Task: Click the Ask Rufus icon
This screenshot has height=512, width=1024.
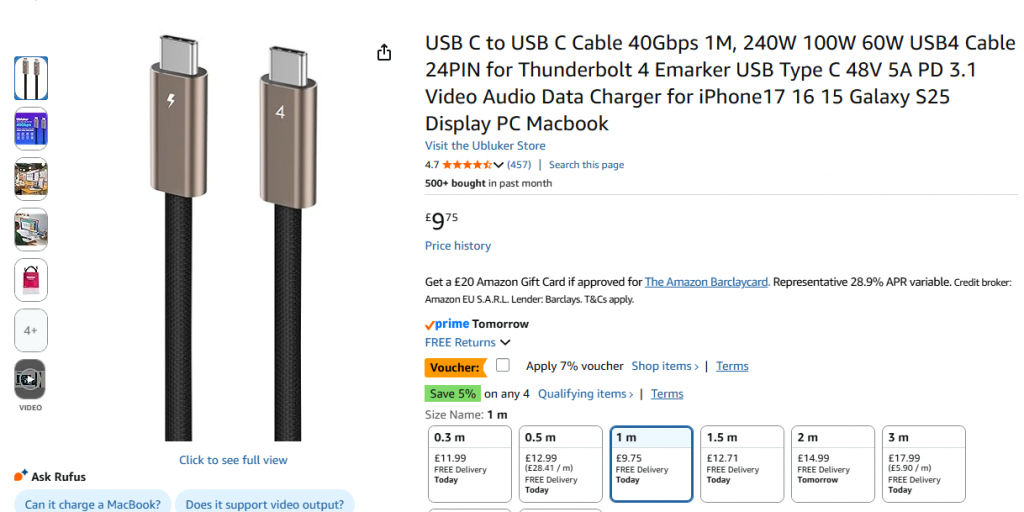Action: click(x=21, y=476)
